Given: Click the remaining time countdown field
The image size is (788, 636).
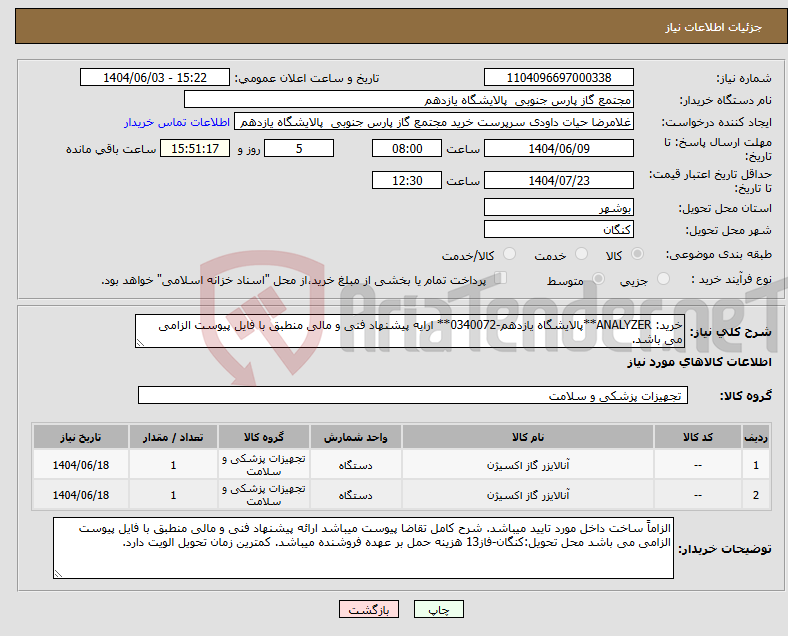Looking at the screenshot, I should [195, 148].
